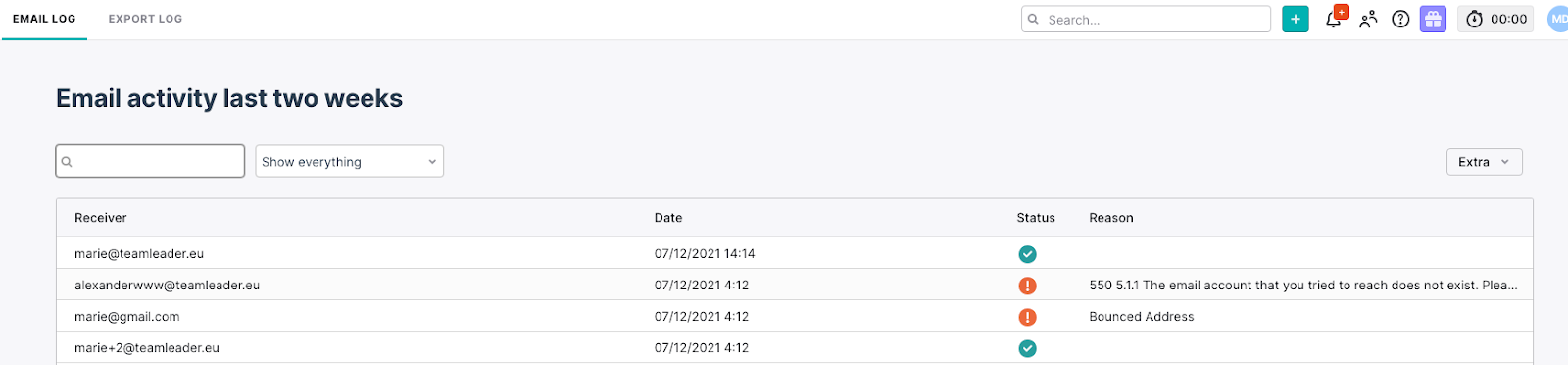Open the contacts people icon

[1368, 19]
